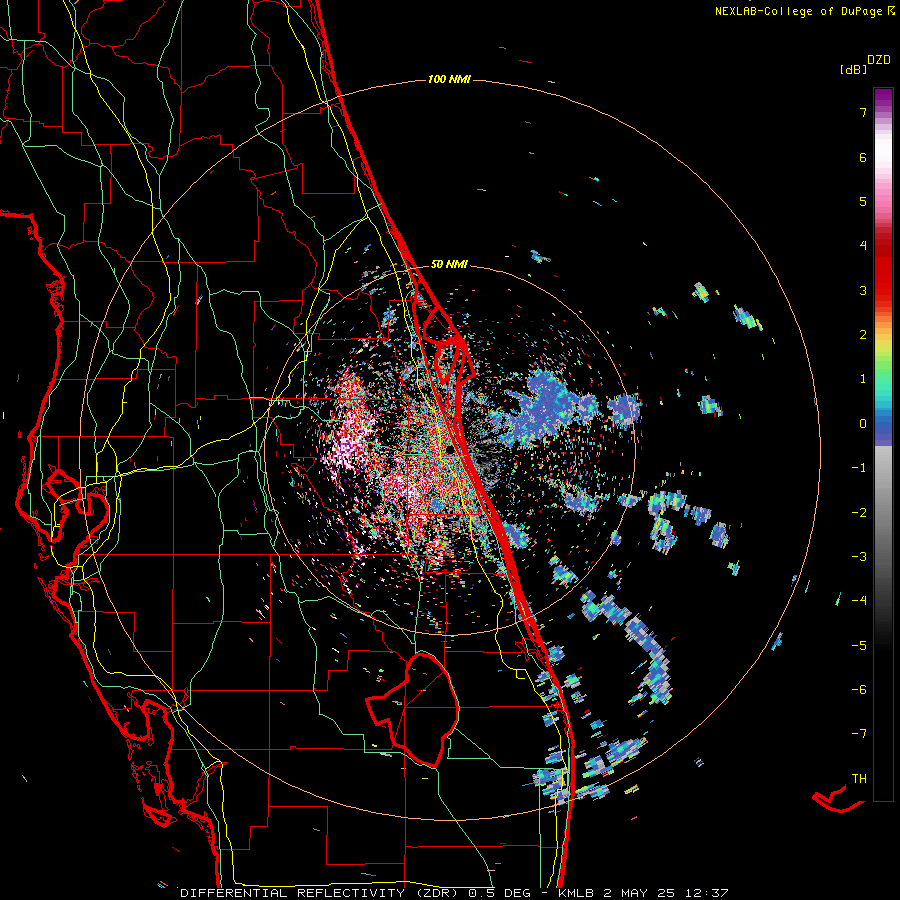Select the -7 value on color scale
Image resolution: width=900 pixels, height=900 pixels.
(859, 734)
